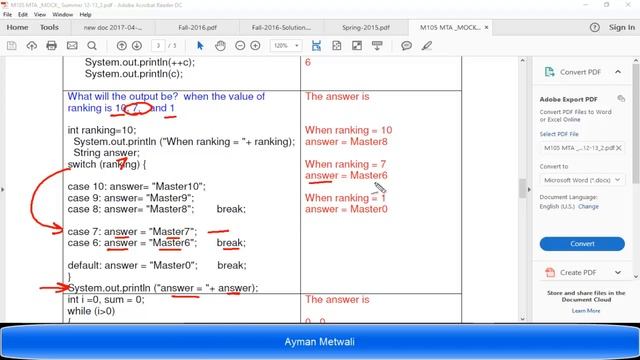Click the fit one full page icon
640x360 pixels.
coord(337,46)
